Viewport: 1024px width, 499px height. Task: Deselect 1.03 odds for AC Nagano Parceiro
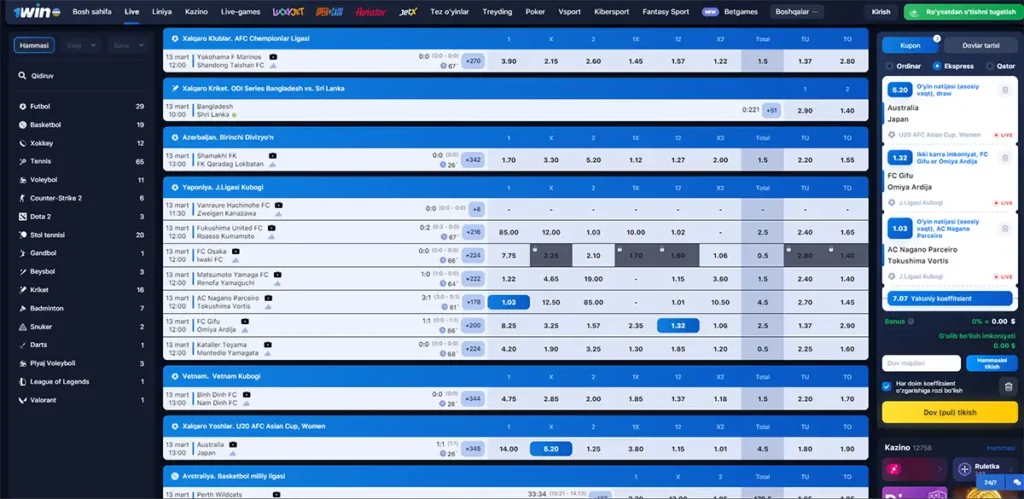tap(508, 302)
